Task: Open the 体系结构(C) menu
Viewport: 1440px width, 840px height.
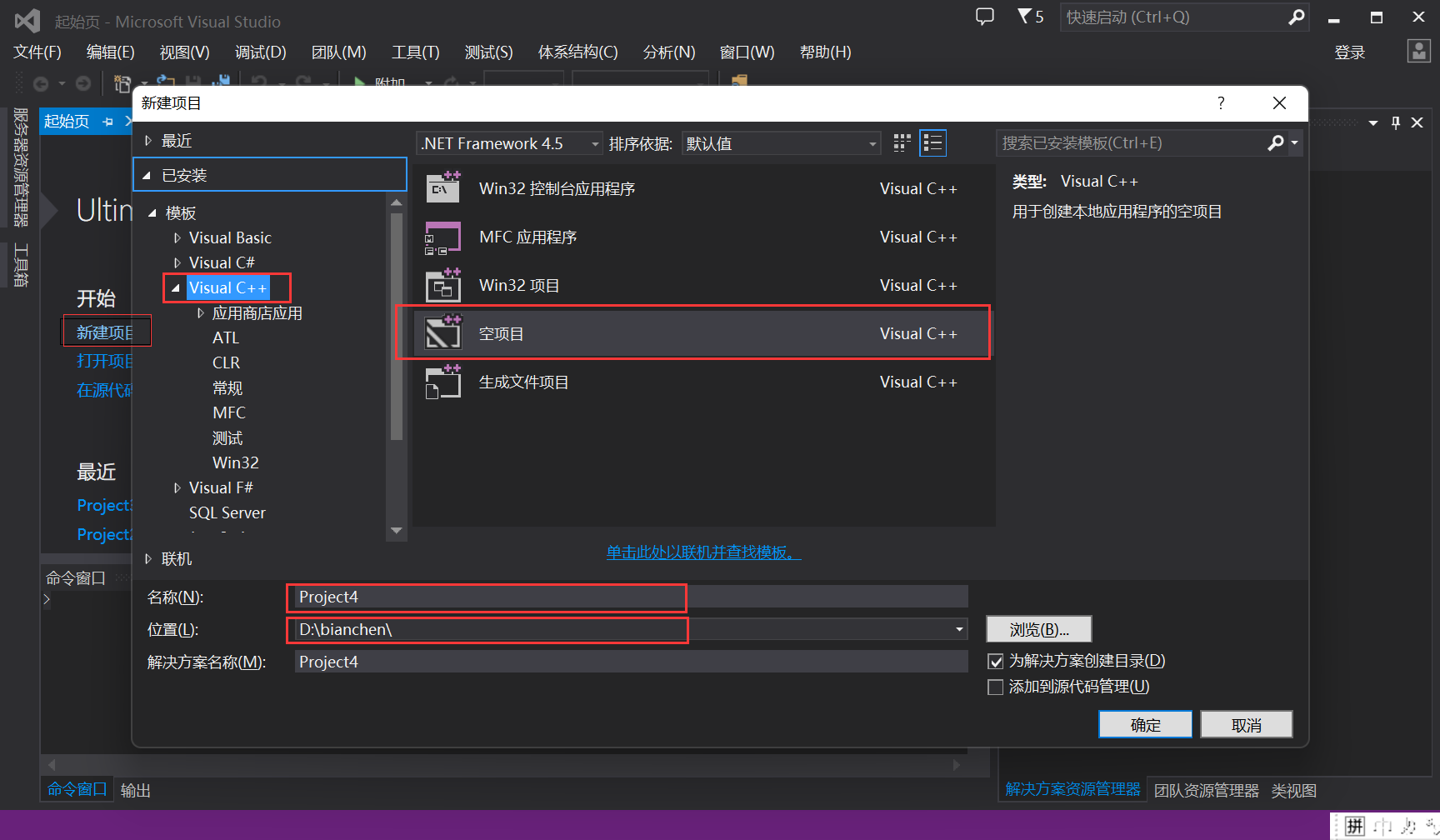Action: 578,52
